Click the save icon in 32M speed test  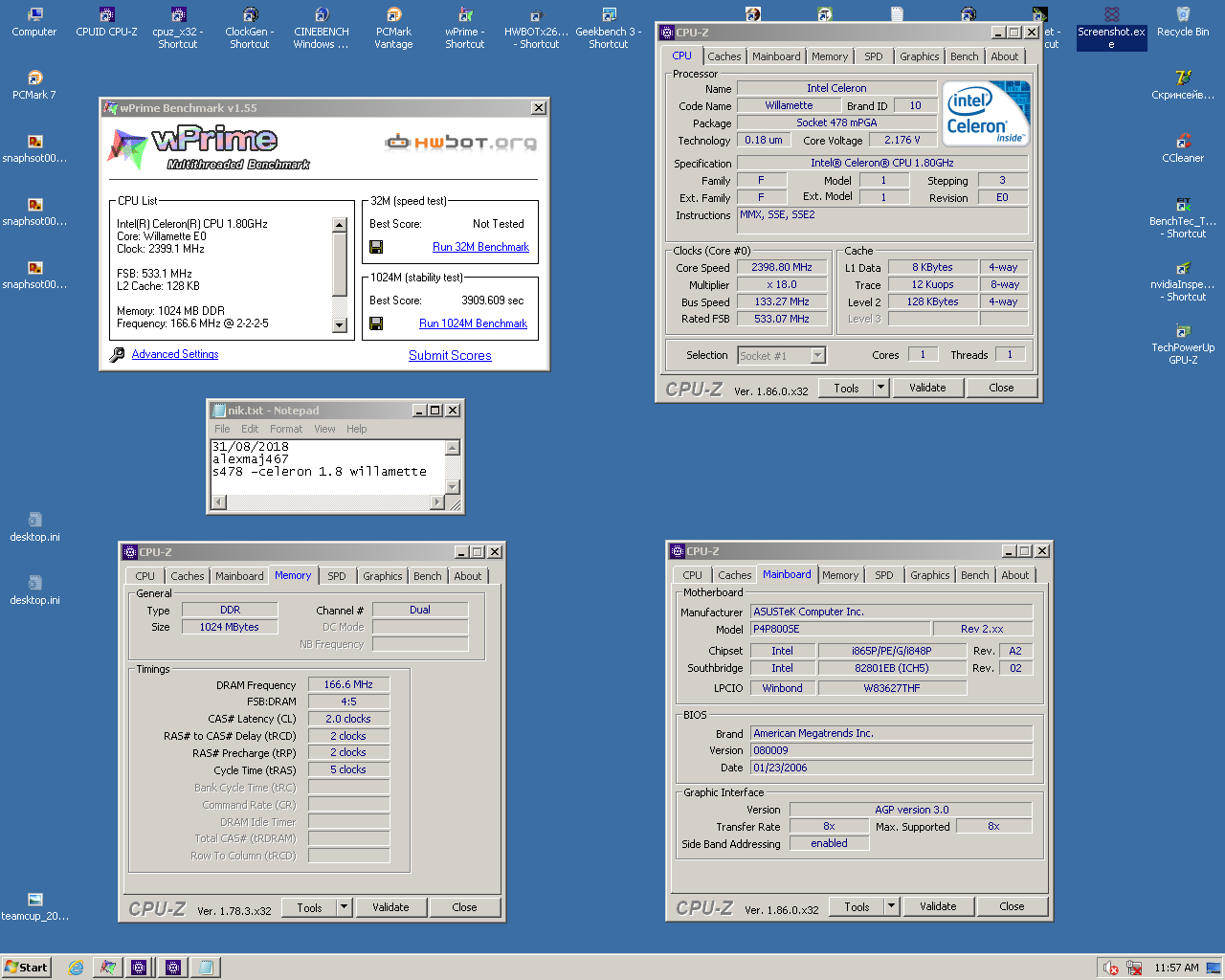[x=376, y=247]
